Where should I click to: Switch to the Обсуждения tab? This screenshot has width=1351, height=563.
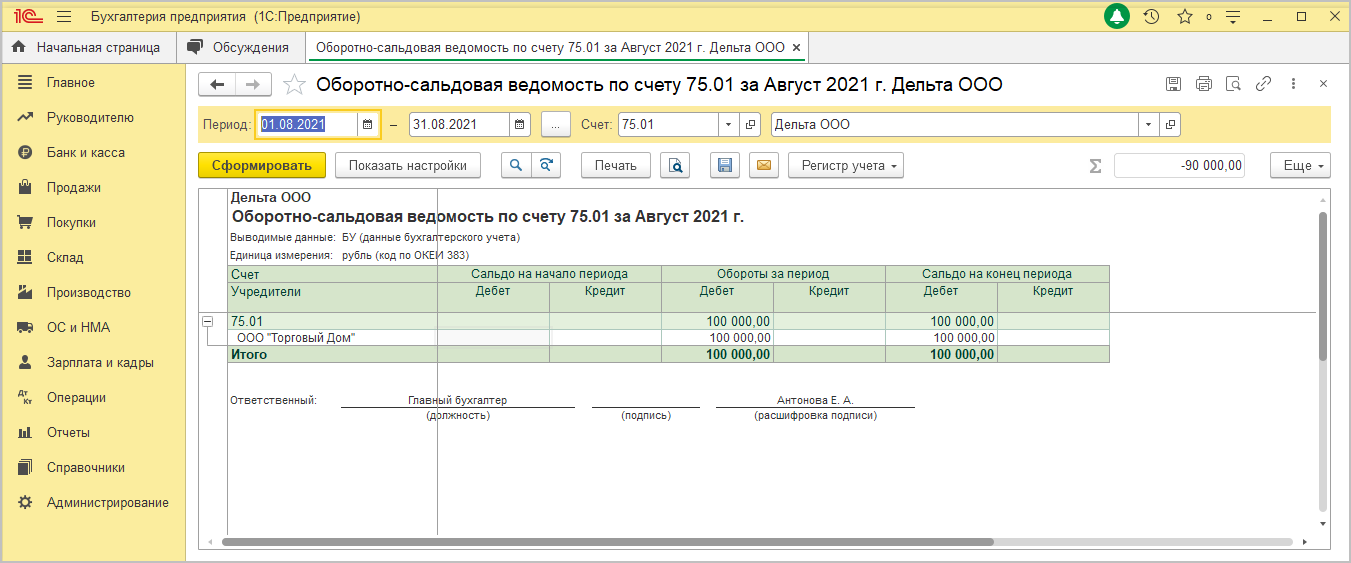pos(240,47)
